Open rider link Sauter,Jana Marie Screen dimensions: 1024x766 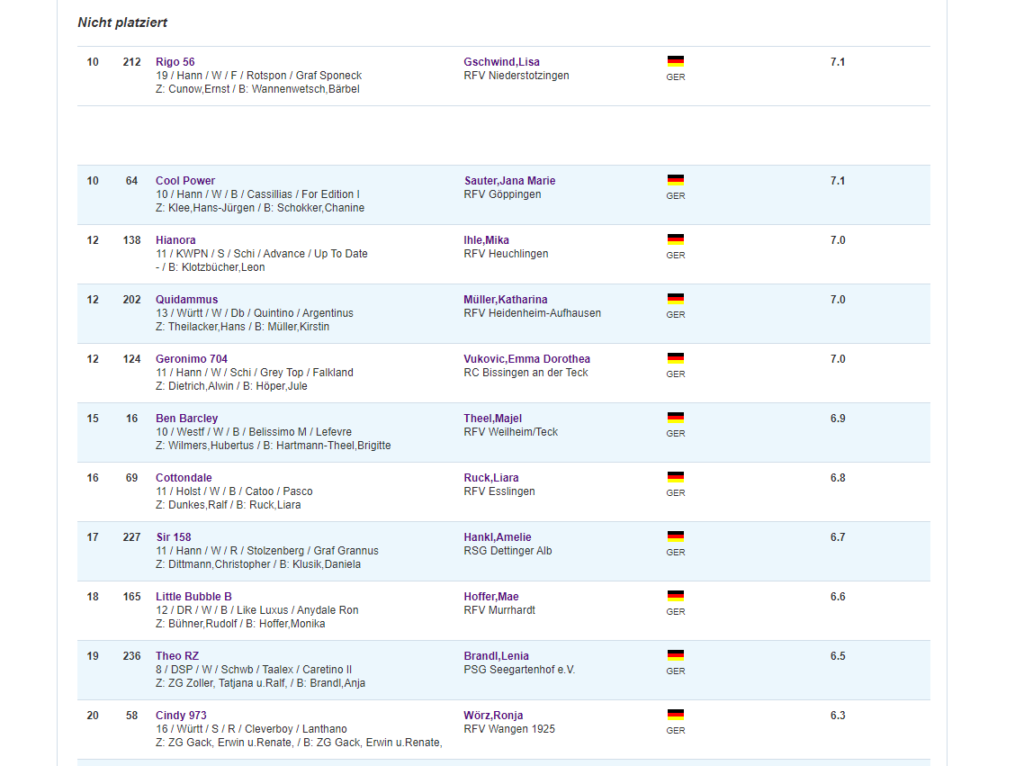point(509,181)
